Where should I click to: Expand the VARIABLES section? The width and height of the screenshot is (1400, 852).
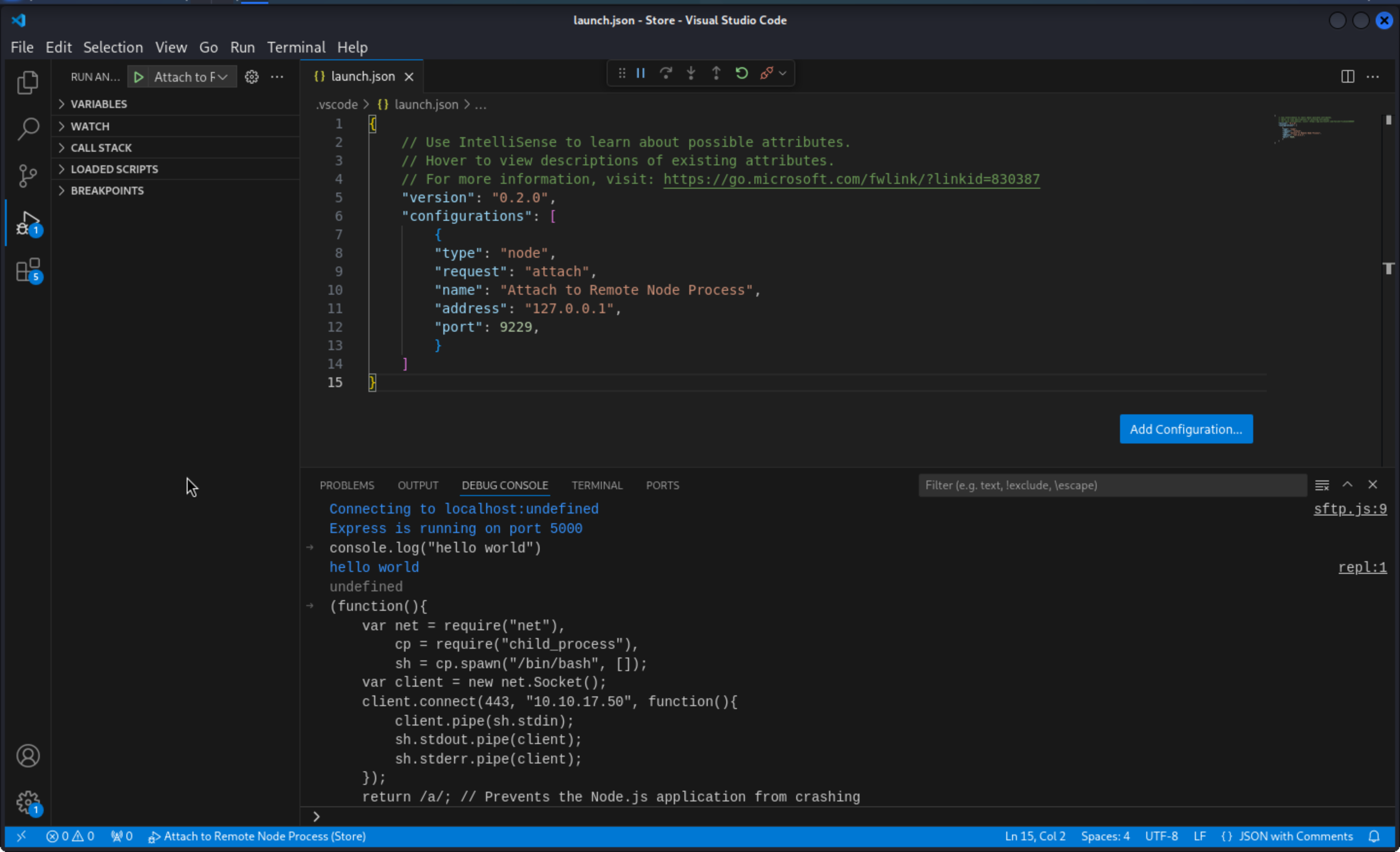click(x=98, y=104)
